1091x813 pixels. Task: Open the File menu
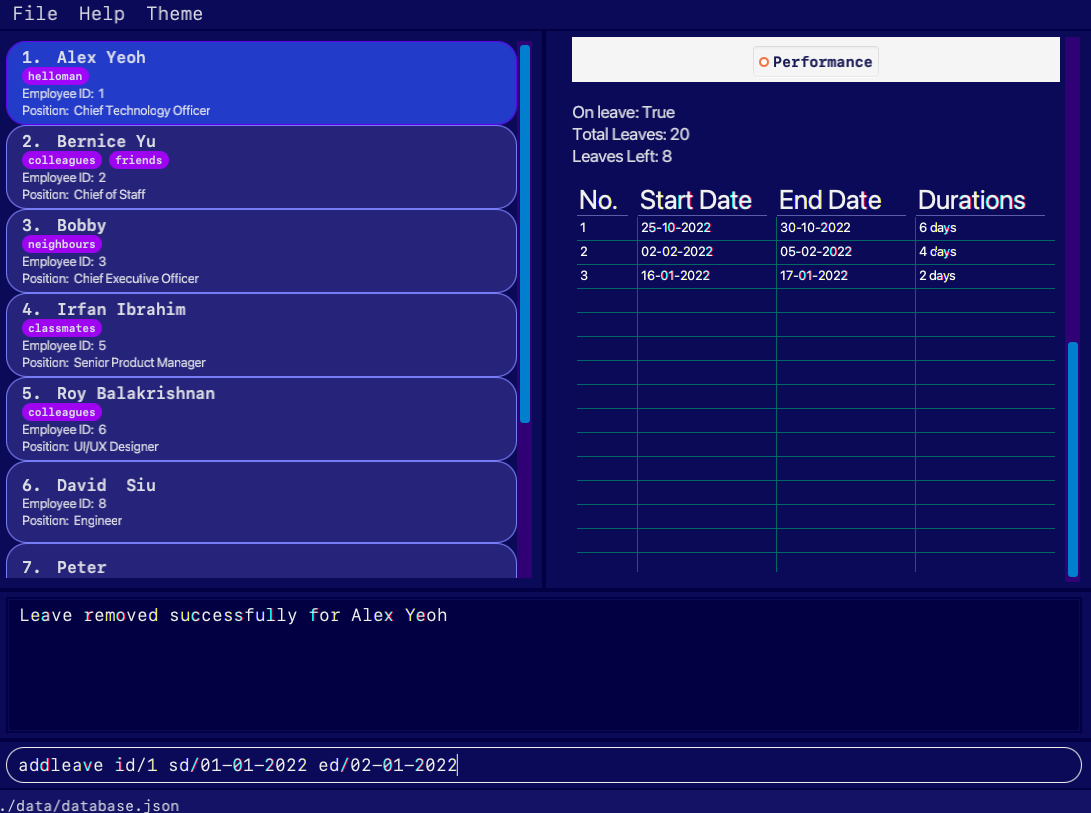35,13
